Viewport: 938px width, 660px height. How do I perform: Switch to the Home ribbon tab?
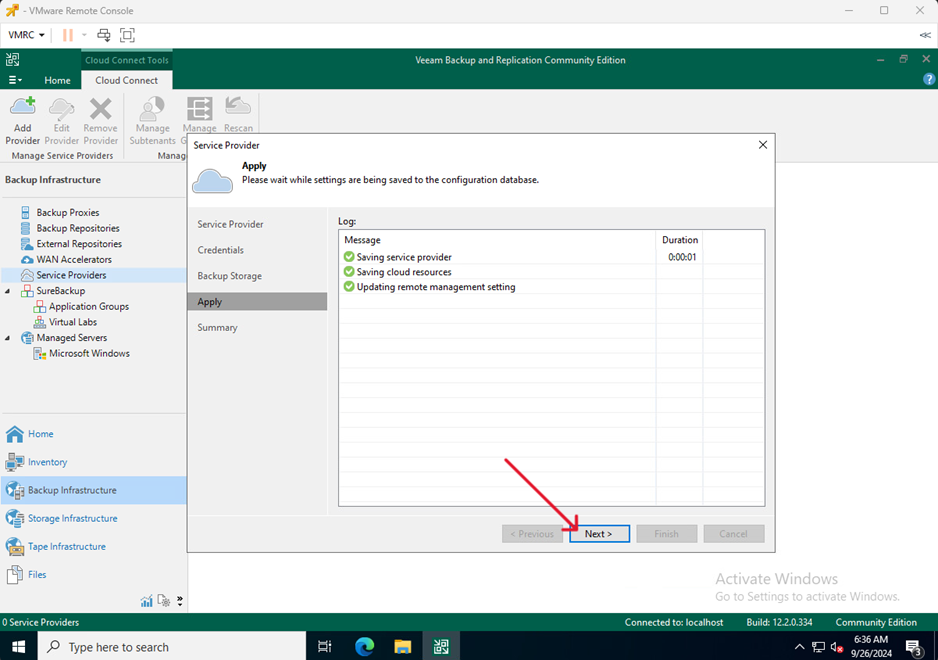[57, 80]
